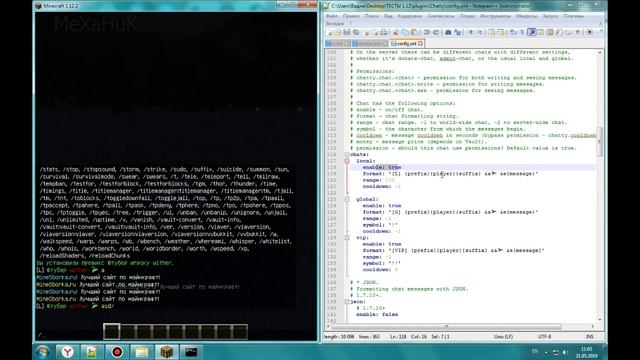
Task: Click the Notepad++ horizontal scrollbar thumb
Action: coord(447,327)
